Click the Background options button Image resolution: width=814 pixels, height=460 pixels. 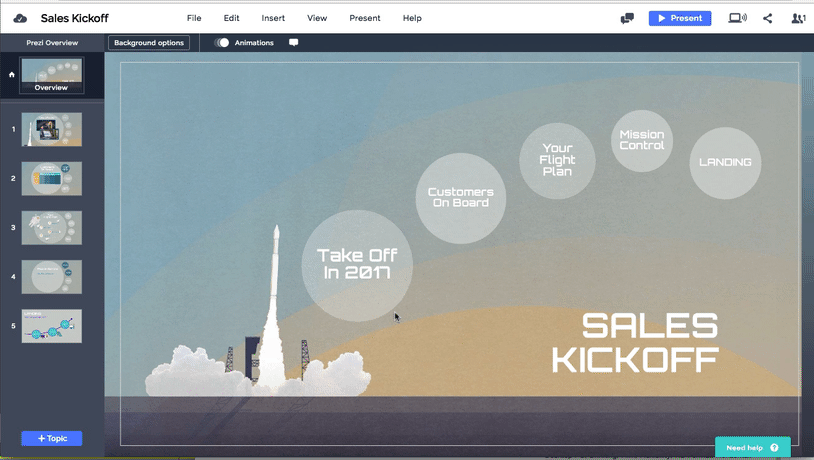[149, 43]
